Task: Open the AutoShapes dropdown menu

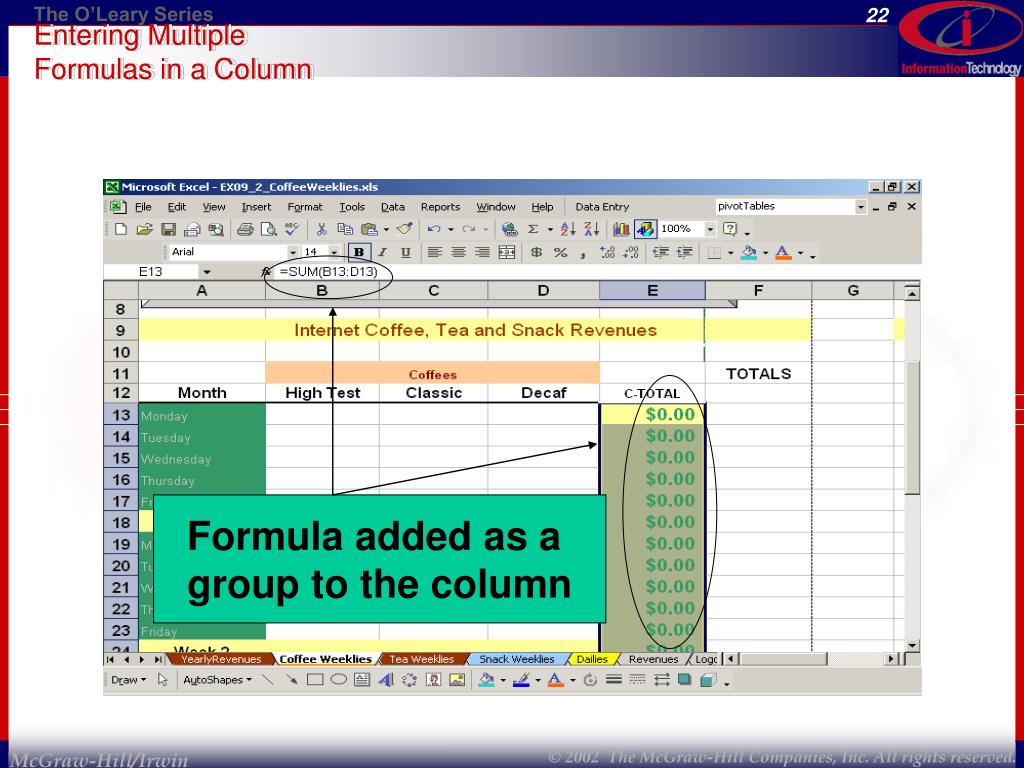Action: 217,680
